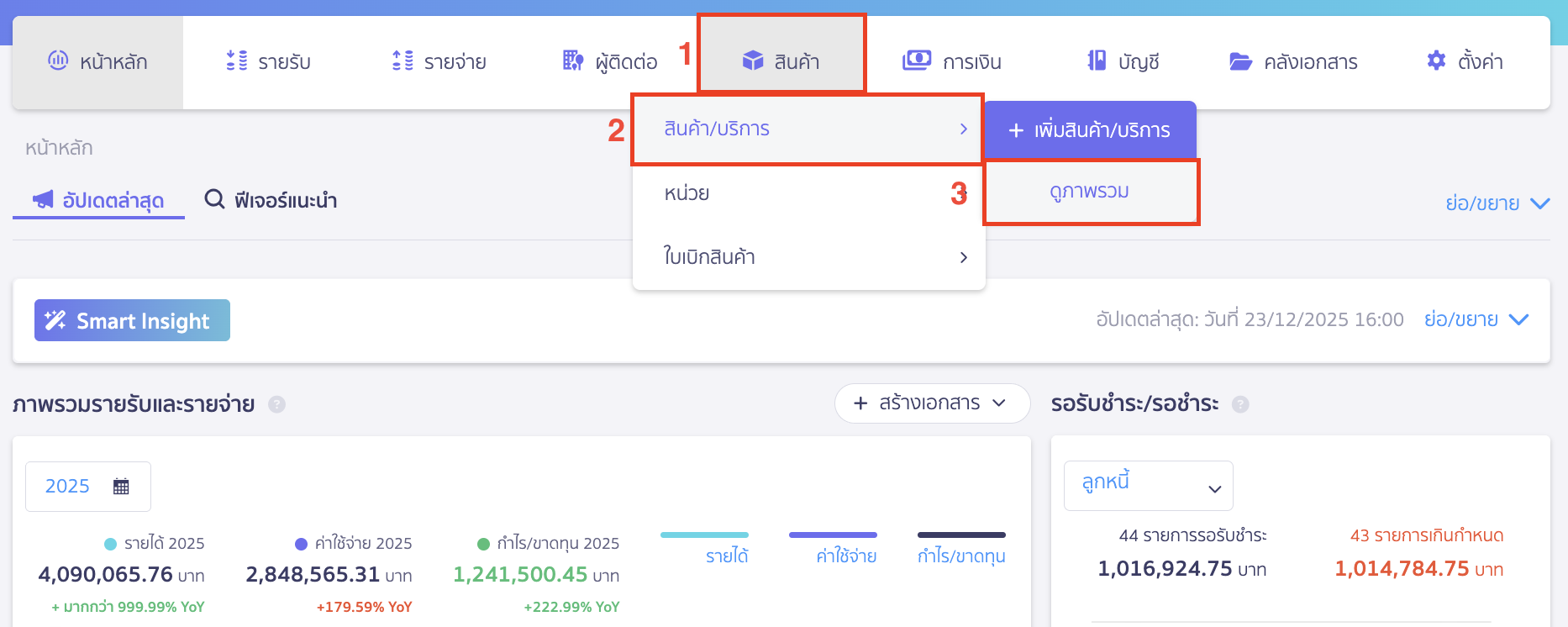
Task: Select the หน้าหลัก home icon
Action: pos(58,61)
